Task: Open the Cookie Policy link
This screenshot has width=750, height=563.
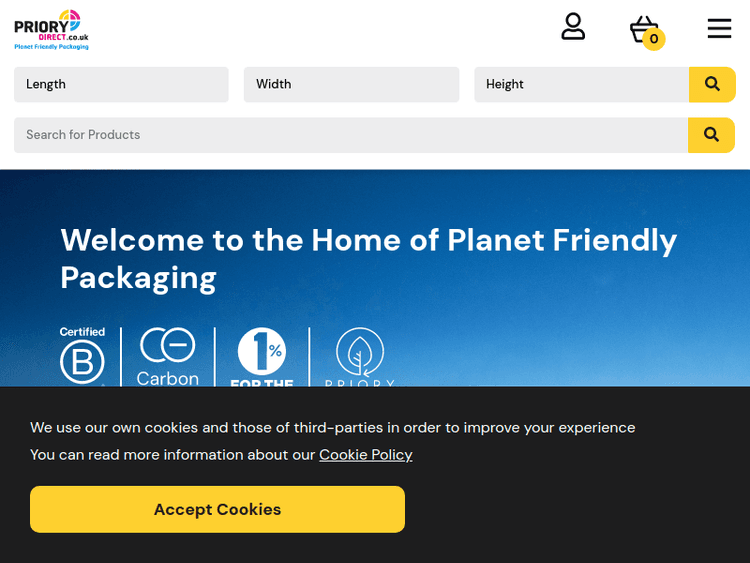Action: coord(365,455)
